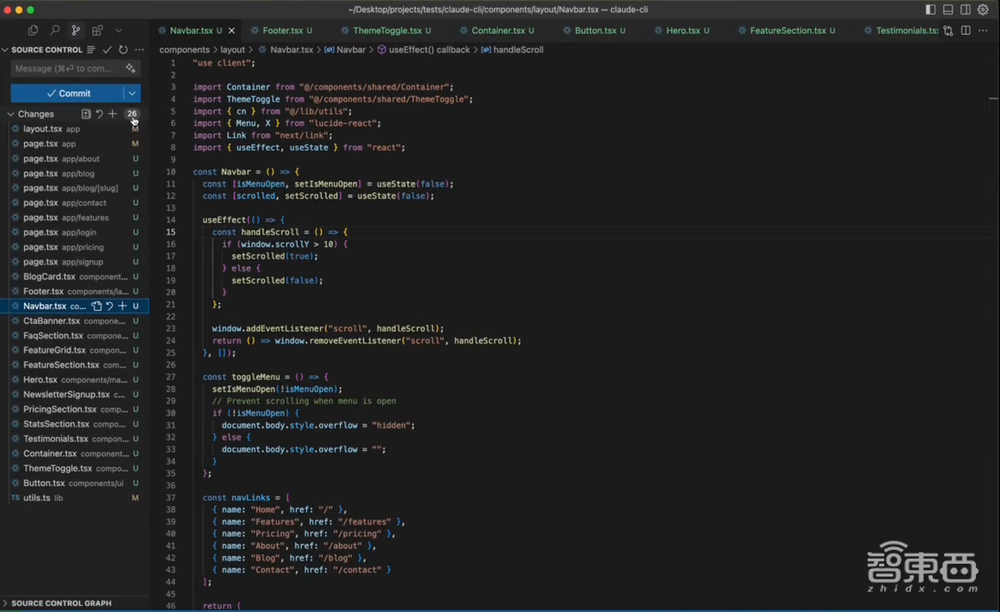
Task: Expand the Source Control Graph section
Action: pyautogui.click(x=60, y=603)
